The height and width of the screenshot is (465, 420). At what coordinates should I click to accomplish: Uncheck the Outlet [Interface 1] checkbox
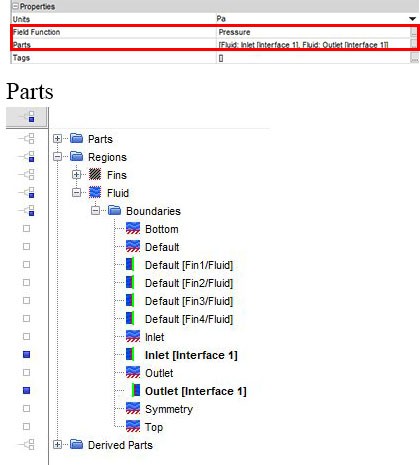26,390
